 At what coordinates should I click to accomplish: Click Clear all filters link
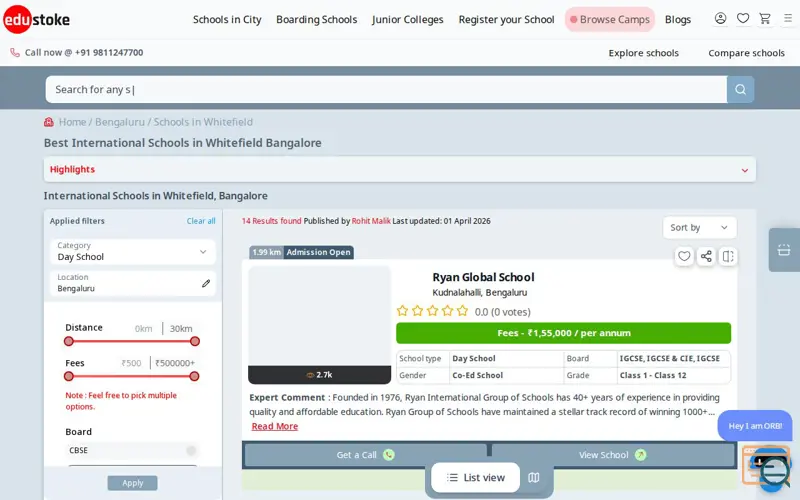pyautogui.click(x=201, y=221)
